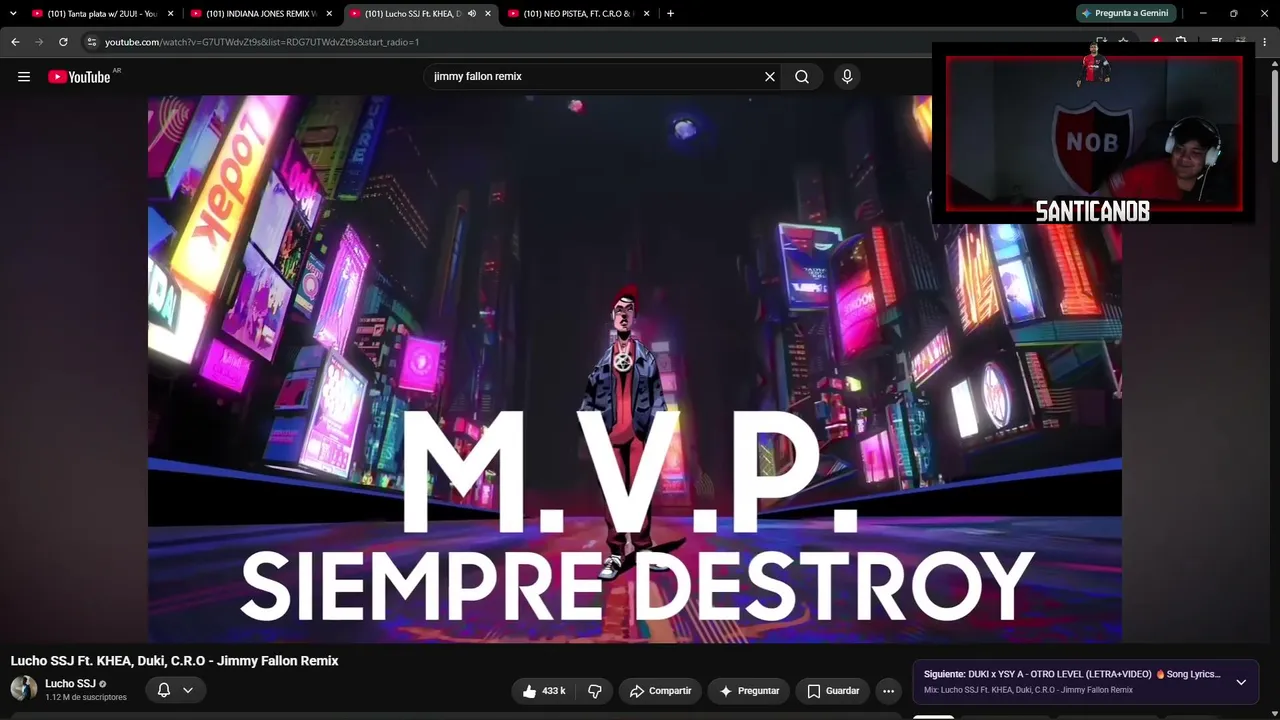Close the INDIANA JONES REMIX tab

pyautogui.click(x=329, y=13)
